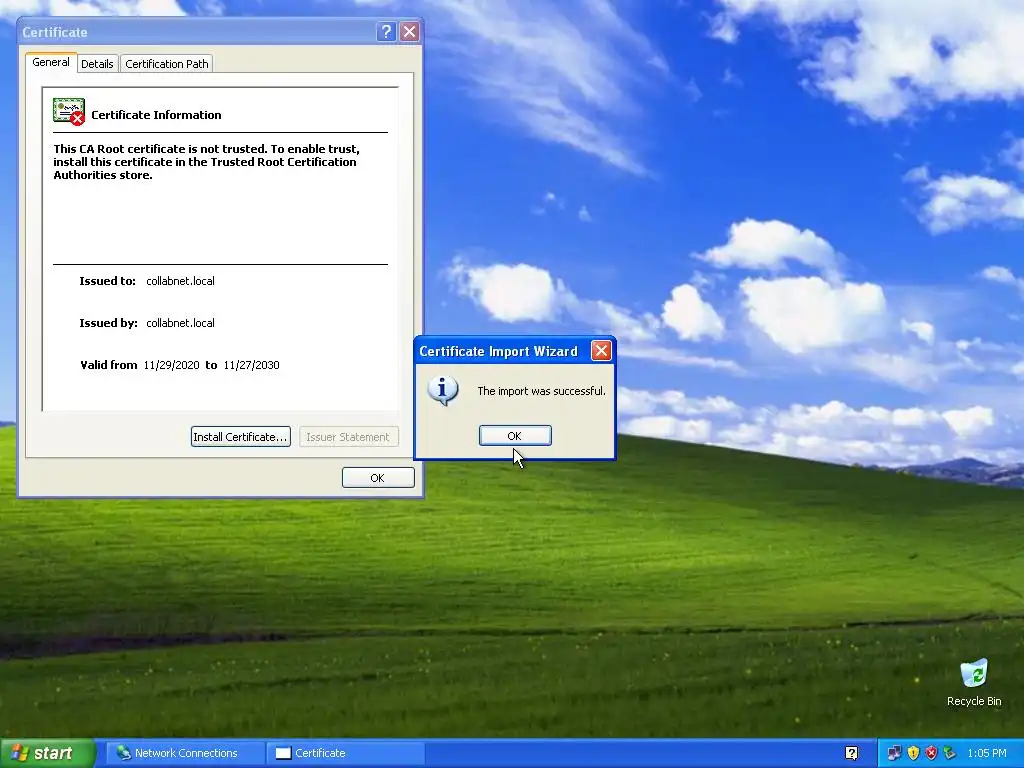Click the language bar help icon in taskbar
1024x768 pixels.
pos(852,753)
